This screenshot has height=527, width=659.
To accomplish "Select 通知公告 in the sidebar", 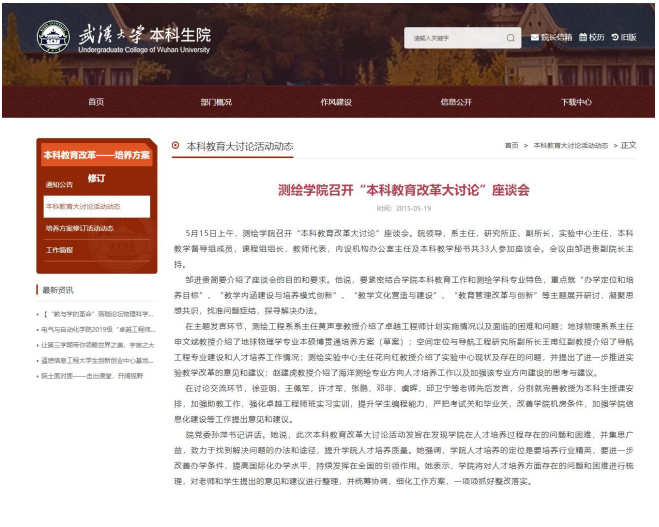I will pyautogui.click(x=60, y=185).
